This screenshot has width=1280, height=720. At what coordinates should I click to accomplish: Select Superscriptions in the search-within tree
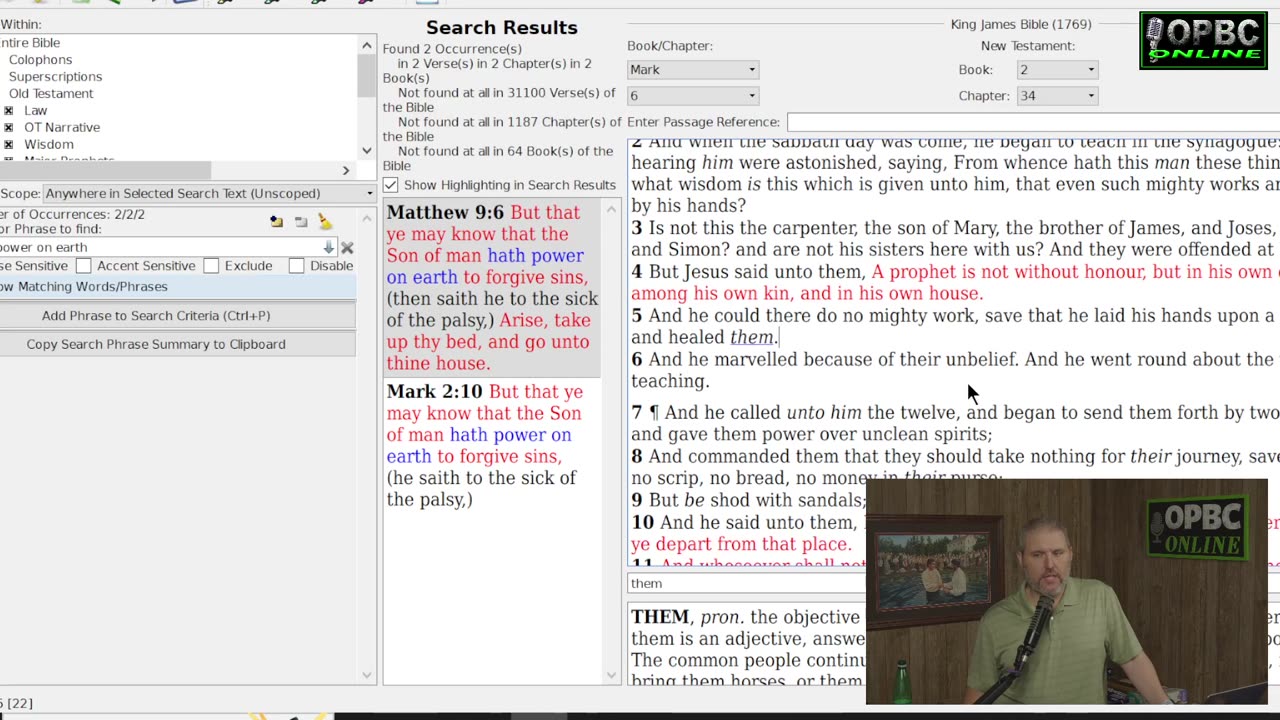click(55, 76)
